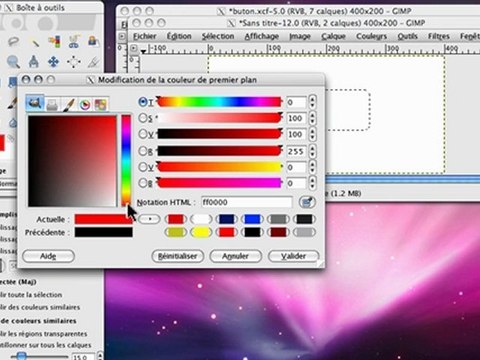This screenshot has height=360, width=480.
Task: Open the Image menu
Action: (x=300, y=36)
